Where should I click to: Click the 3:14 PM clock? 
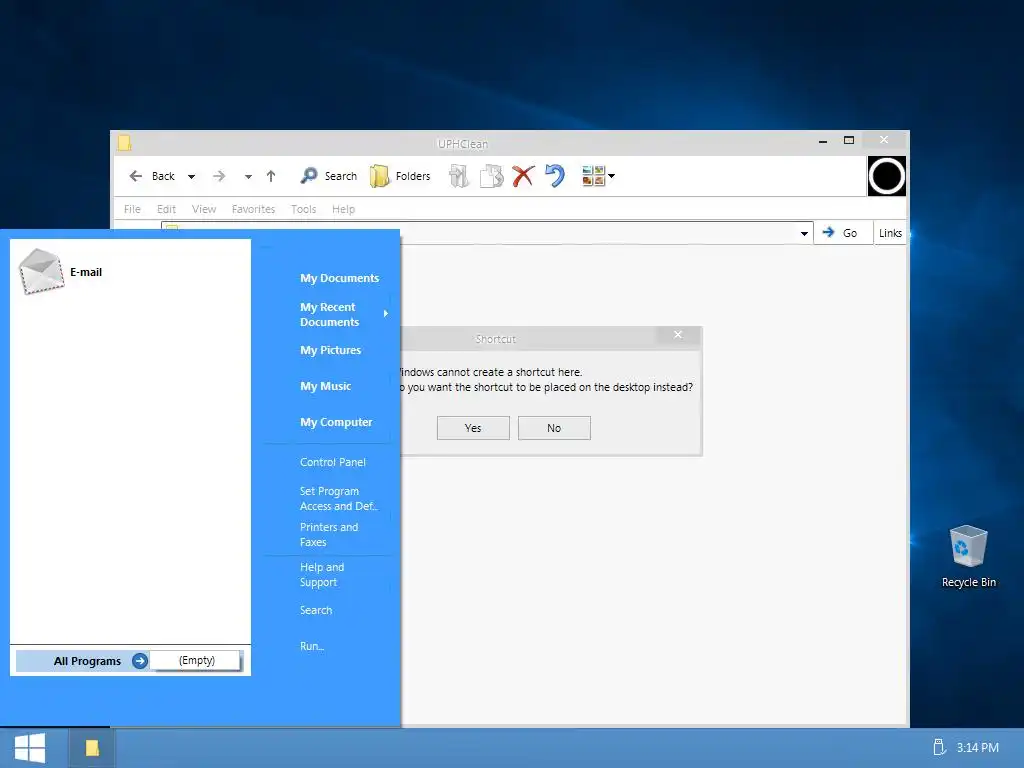point(978,748)
